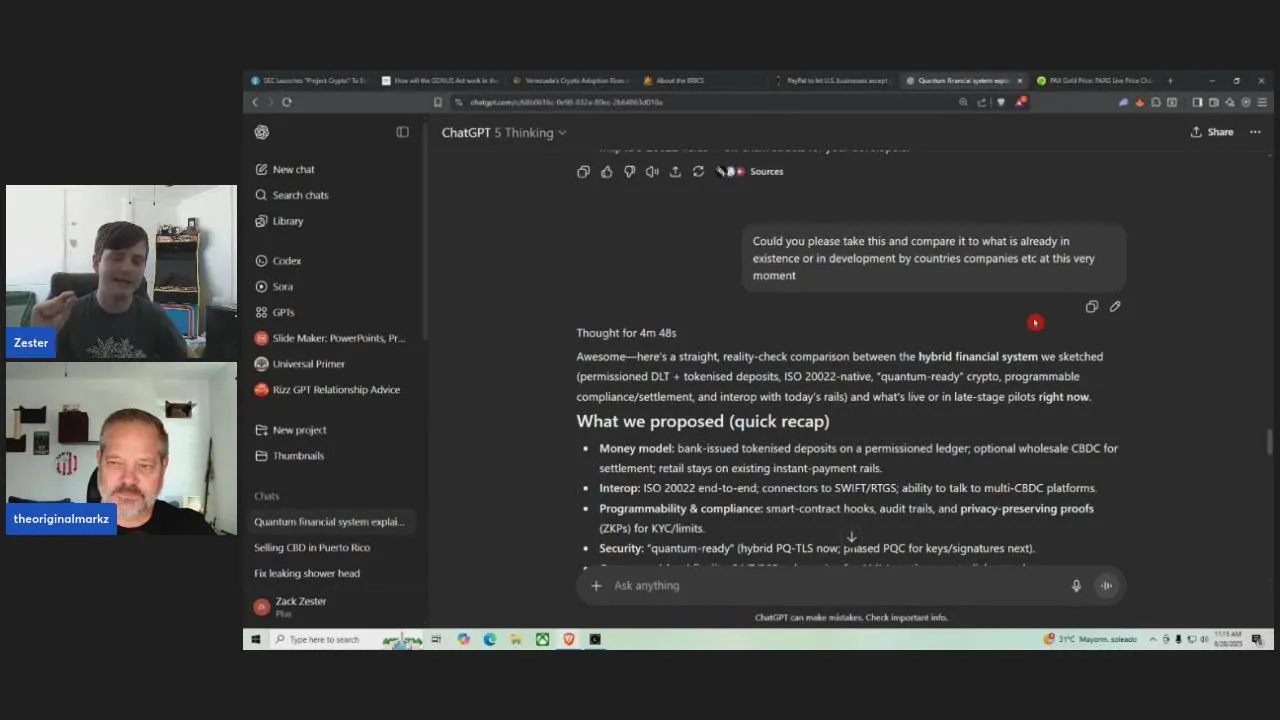Start a New chat

pyautogui.click(x=285, y=169)
